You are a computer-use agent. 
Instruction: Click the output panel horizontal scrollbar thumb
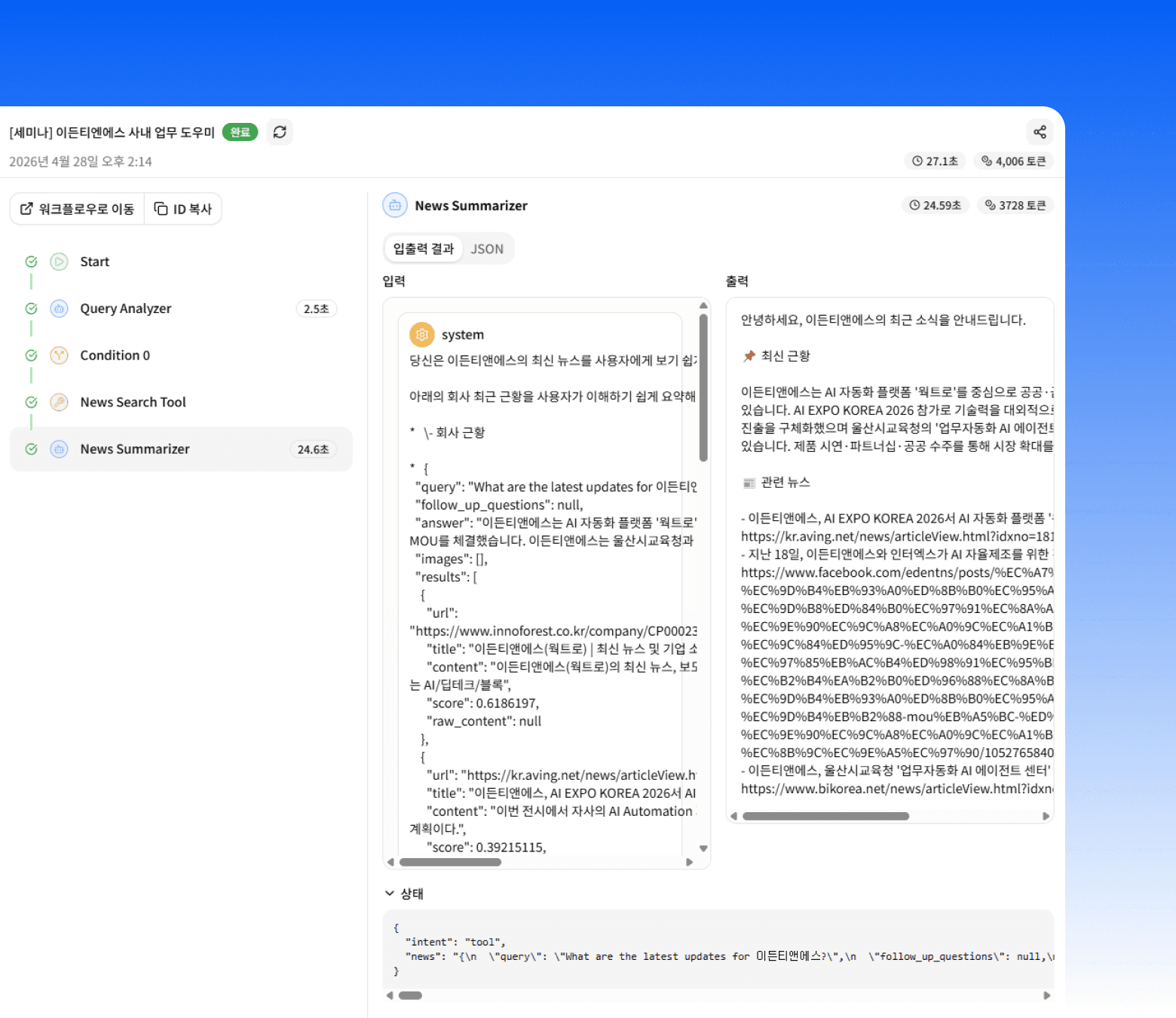point(825,816)
